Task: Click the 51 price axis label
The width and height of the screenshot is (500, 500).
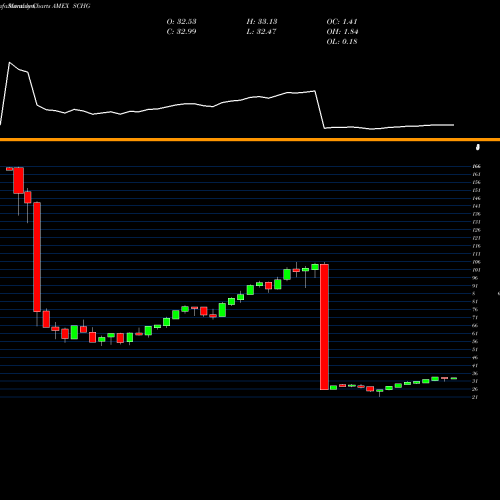Action: point(475,350)
